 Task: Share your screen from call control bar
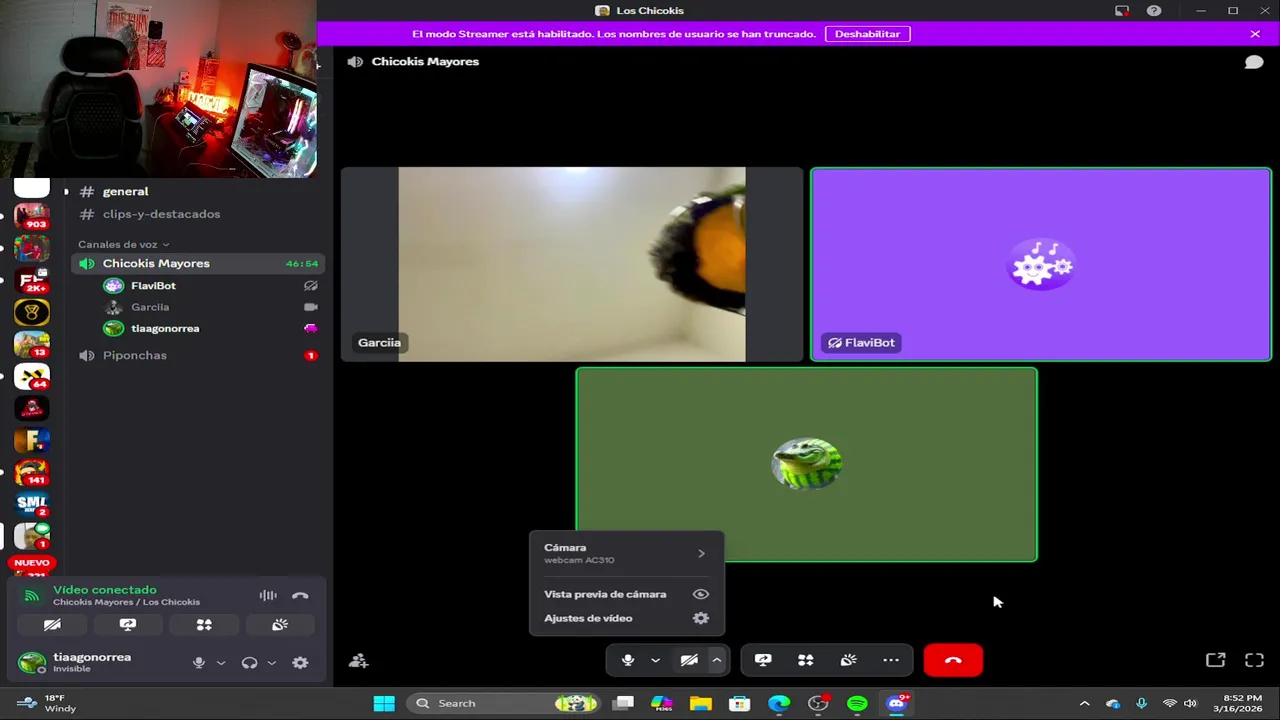pyautogui.click(x=763, y=660)
